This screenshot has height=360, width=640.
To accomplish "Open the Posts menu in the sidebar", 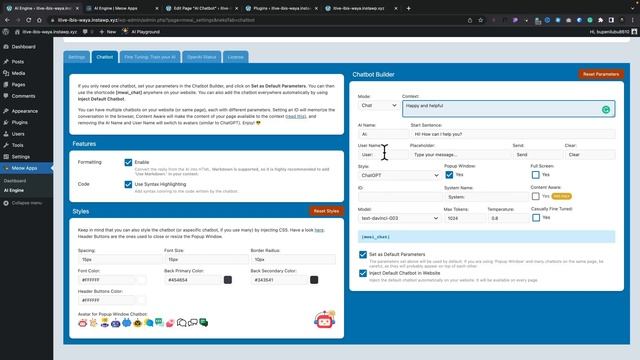I will point(18,62).
